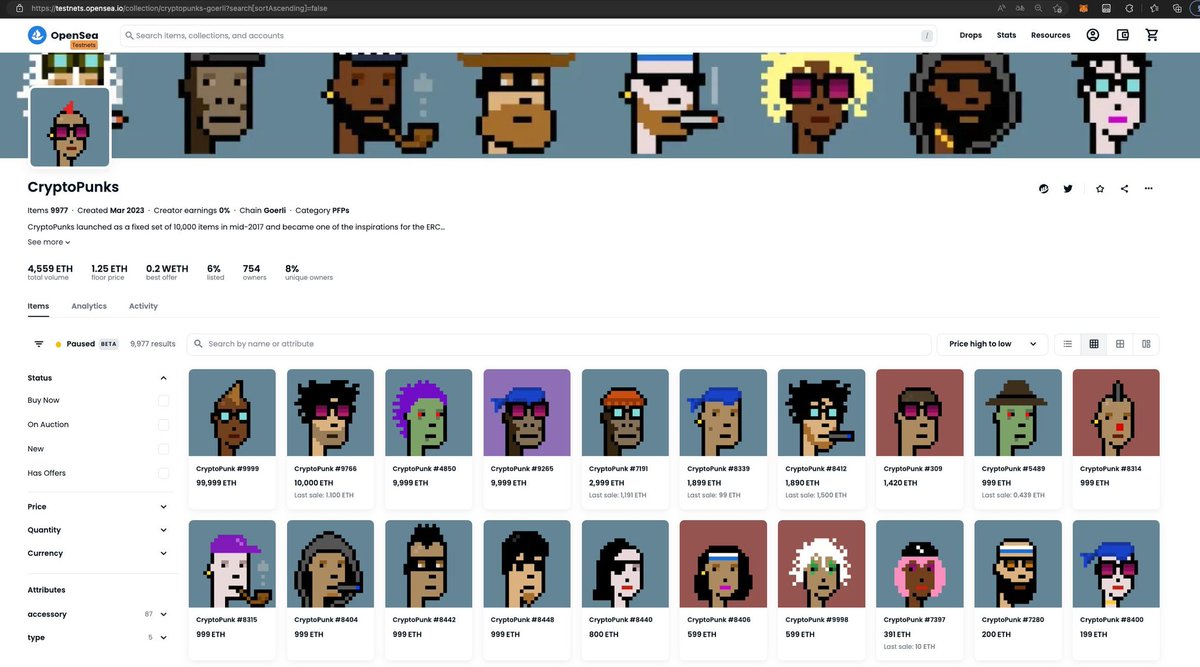The image size is (1200, 667).
Task: Open the CryptoPunk #9998 thumbnail
Action: tap(822, 564)
